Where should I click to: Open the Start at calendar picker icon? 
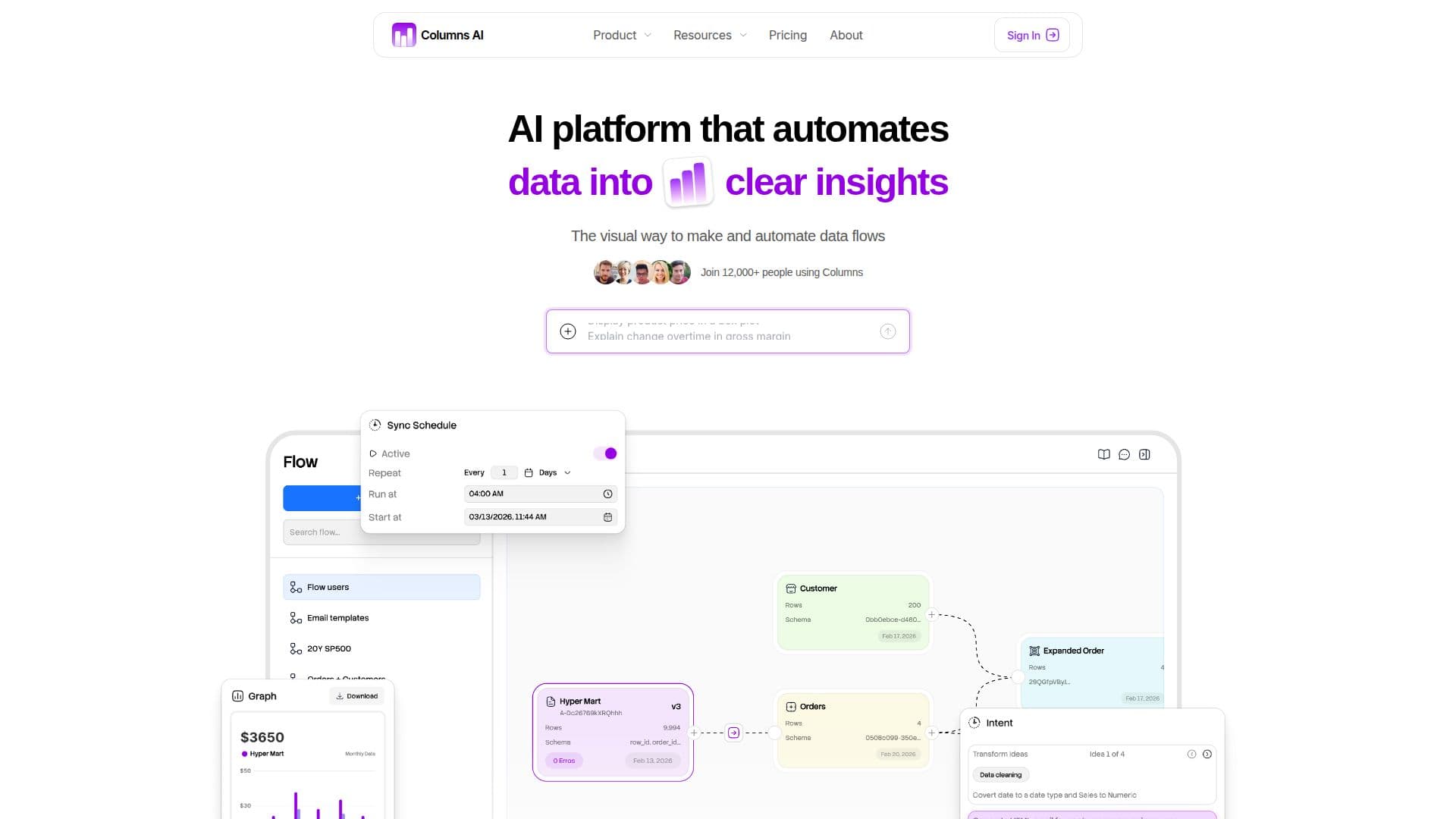click(x=607, y=517)
